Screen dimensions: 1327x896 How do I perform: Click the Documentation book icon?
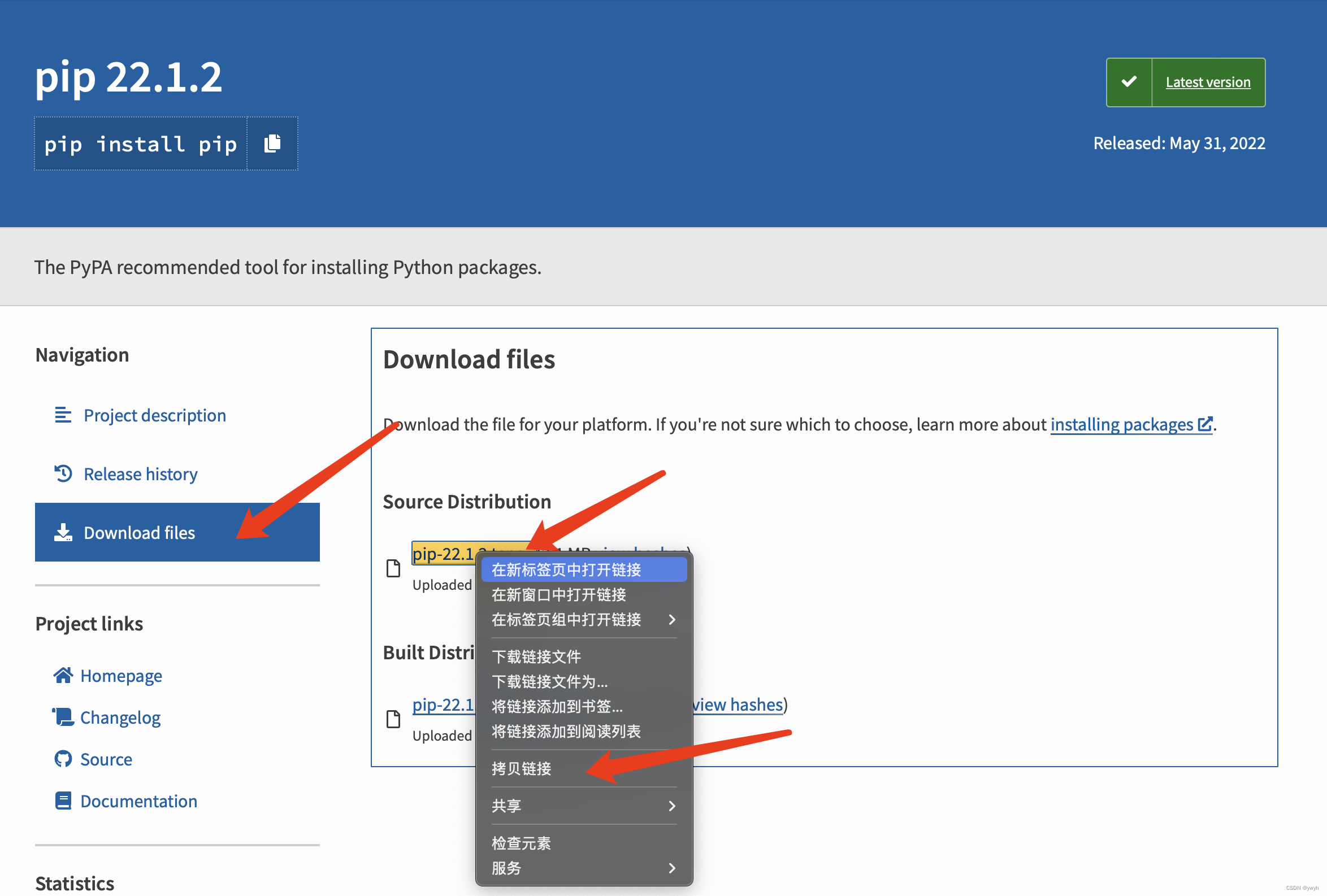coord(63,801)
